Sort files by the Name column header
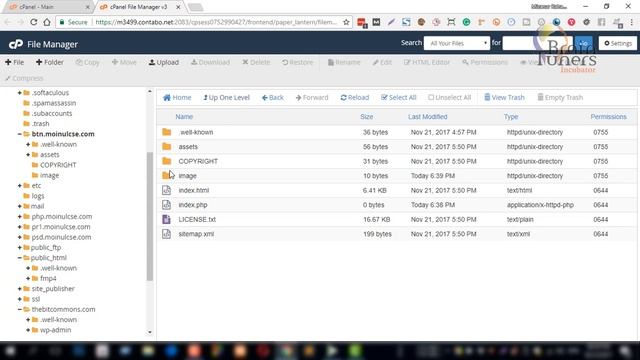 (184, 117)
